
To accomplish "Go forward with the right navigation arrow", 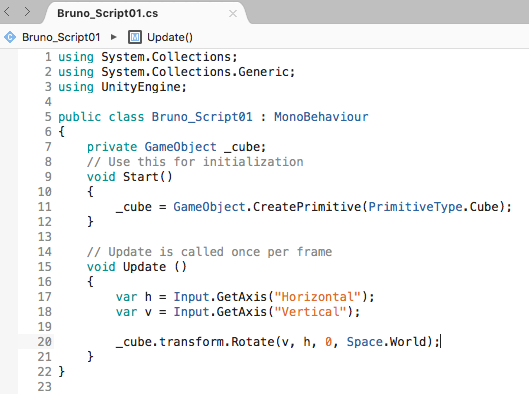I will point(27,12).
